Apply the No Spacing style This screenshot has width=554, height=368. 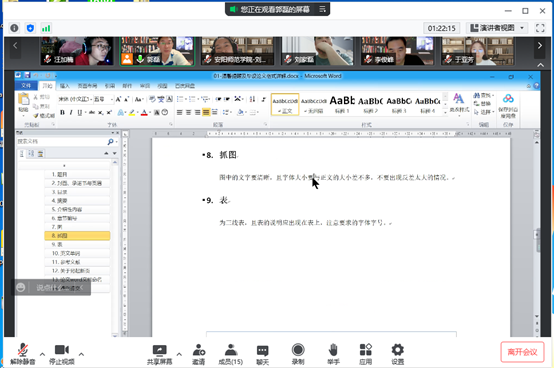point(314,104)
